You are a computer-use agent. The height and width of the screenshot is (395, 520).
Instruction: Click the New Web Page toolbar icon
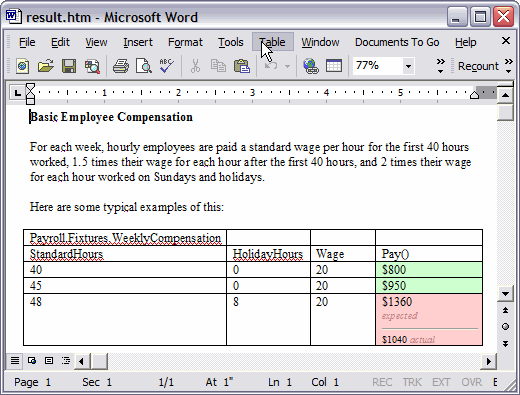23,66
